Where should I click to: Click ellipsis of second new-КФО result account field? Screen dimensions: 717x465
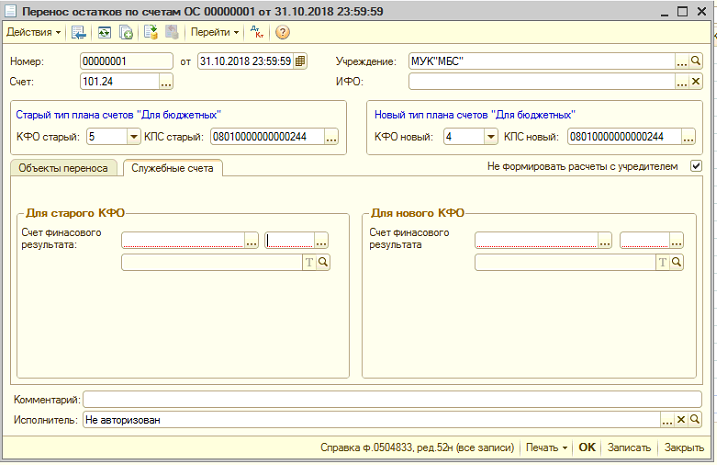pos(676,241)
